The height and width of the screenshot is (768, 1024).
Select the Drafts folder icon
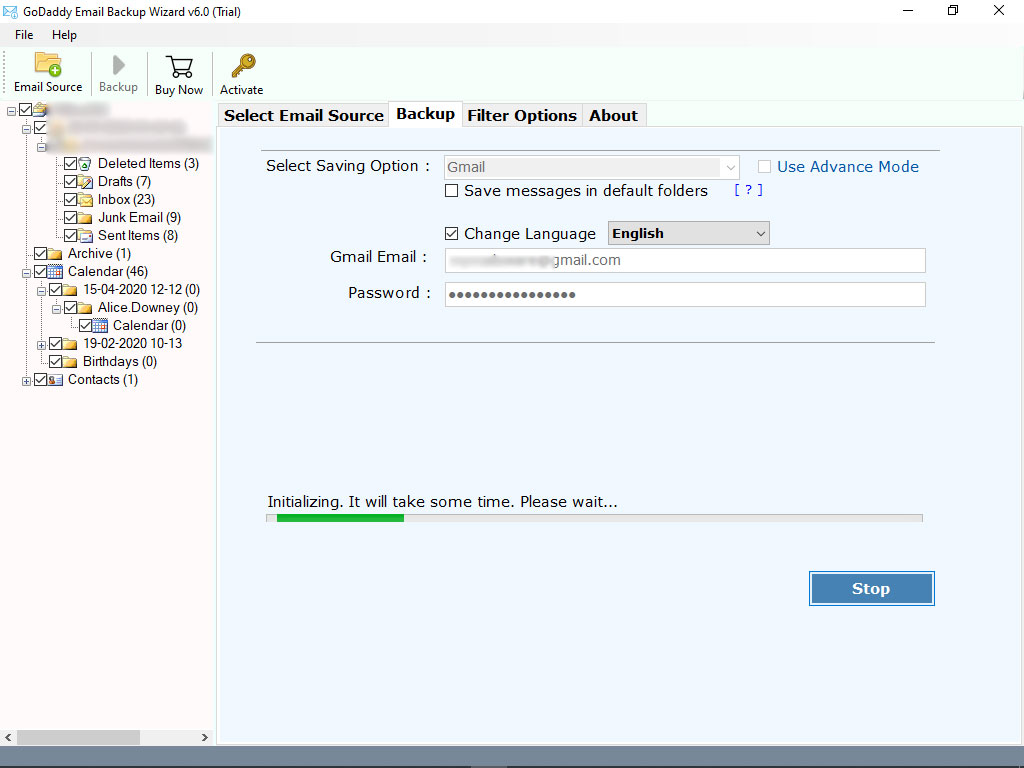pos(85,182)
